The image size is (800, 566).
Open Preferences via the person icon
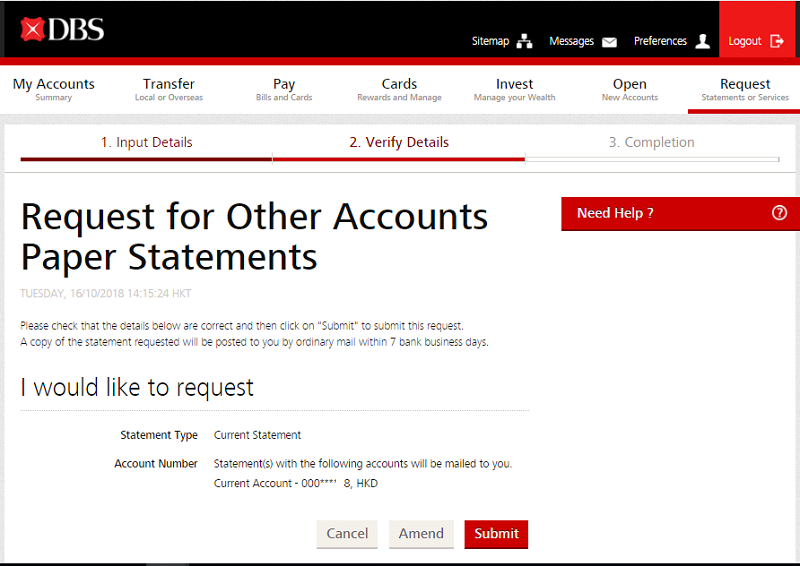coord(702,41)
